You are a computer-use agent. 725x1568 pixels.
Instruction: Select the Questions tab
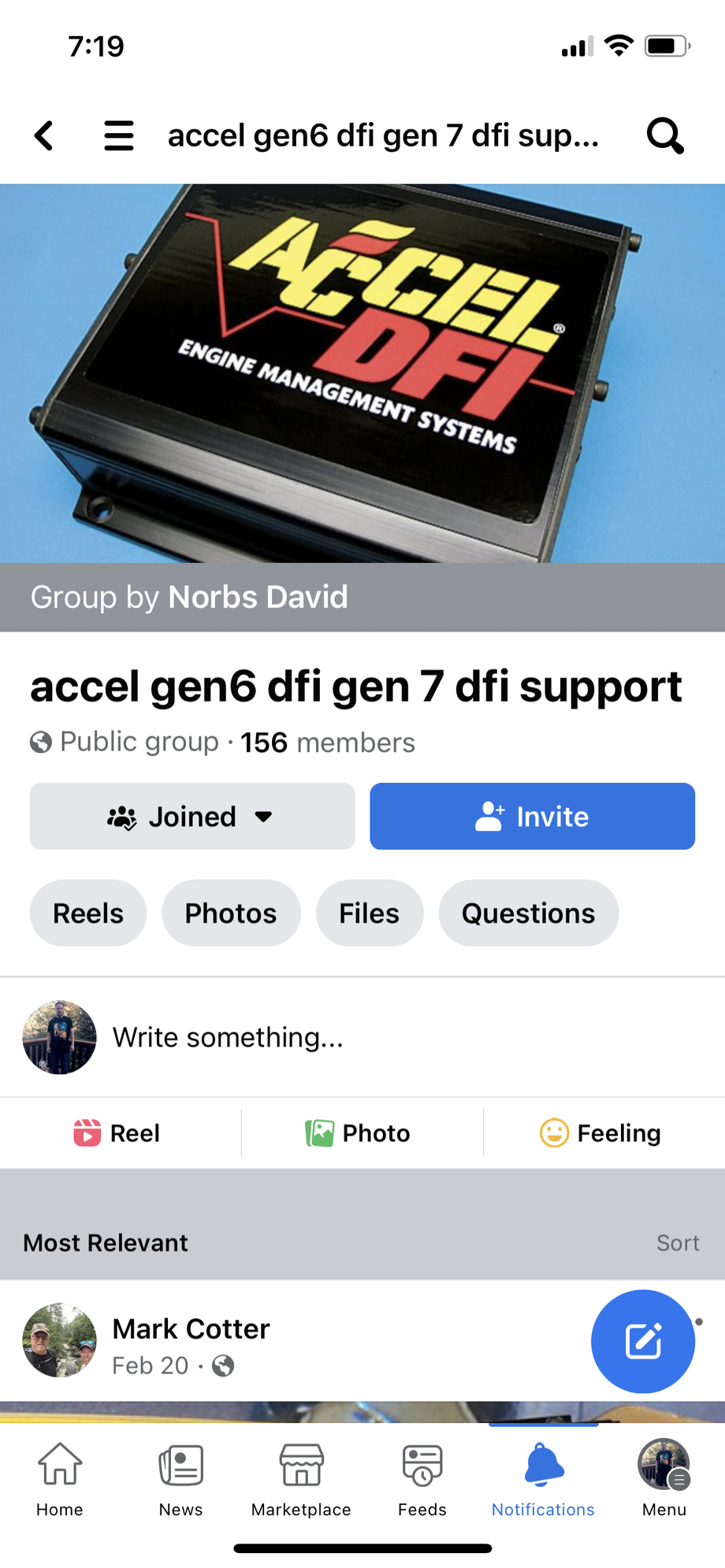528,913
